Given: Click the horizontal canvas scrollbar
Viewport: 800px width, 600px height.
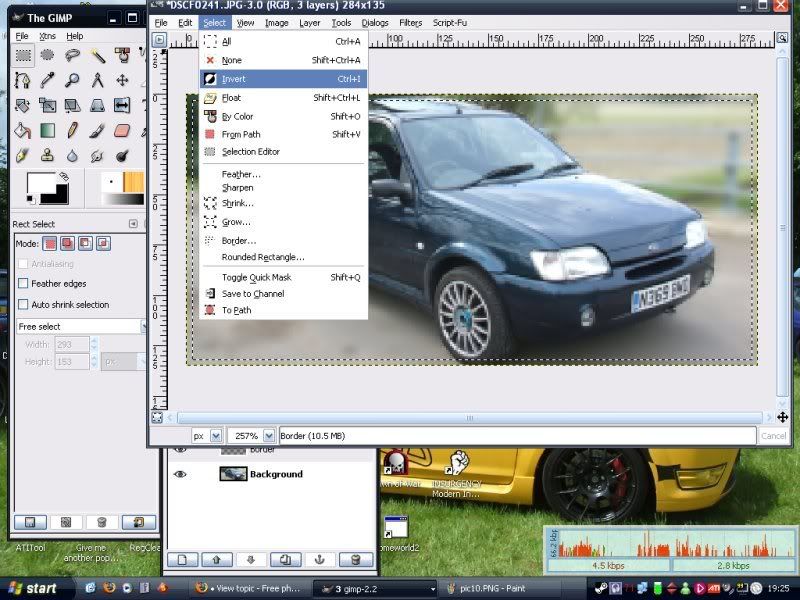Looking at the screenshot, I should pyautogui.click(x=469, y=417).
